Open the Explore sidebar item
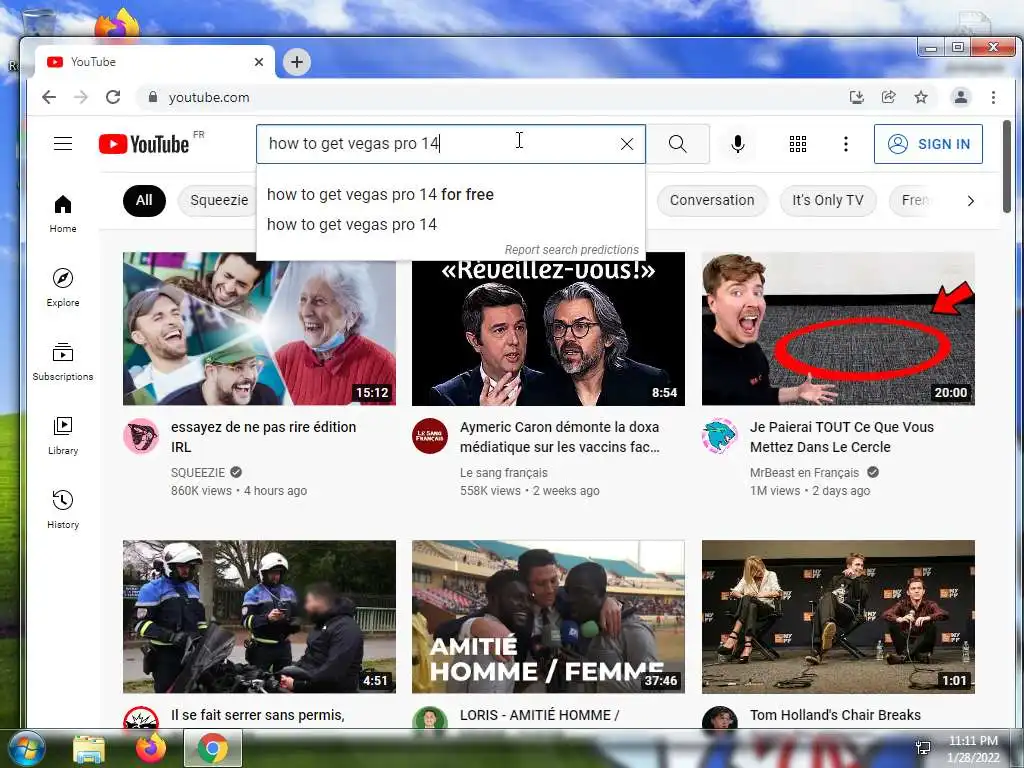This screenshot has width=1024, height=768. tap(63, 287)
